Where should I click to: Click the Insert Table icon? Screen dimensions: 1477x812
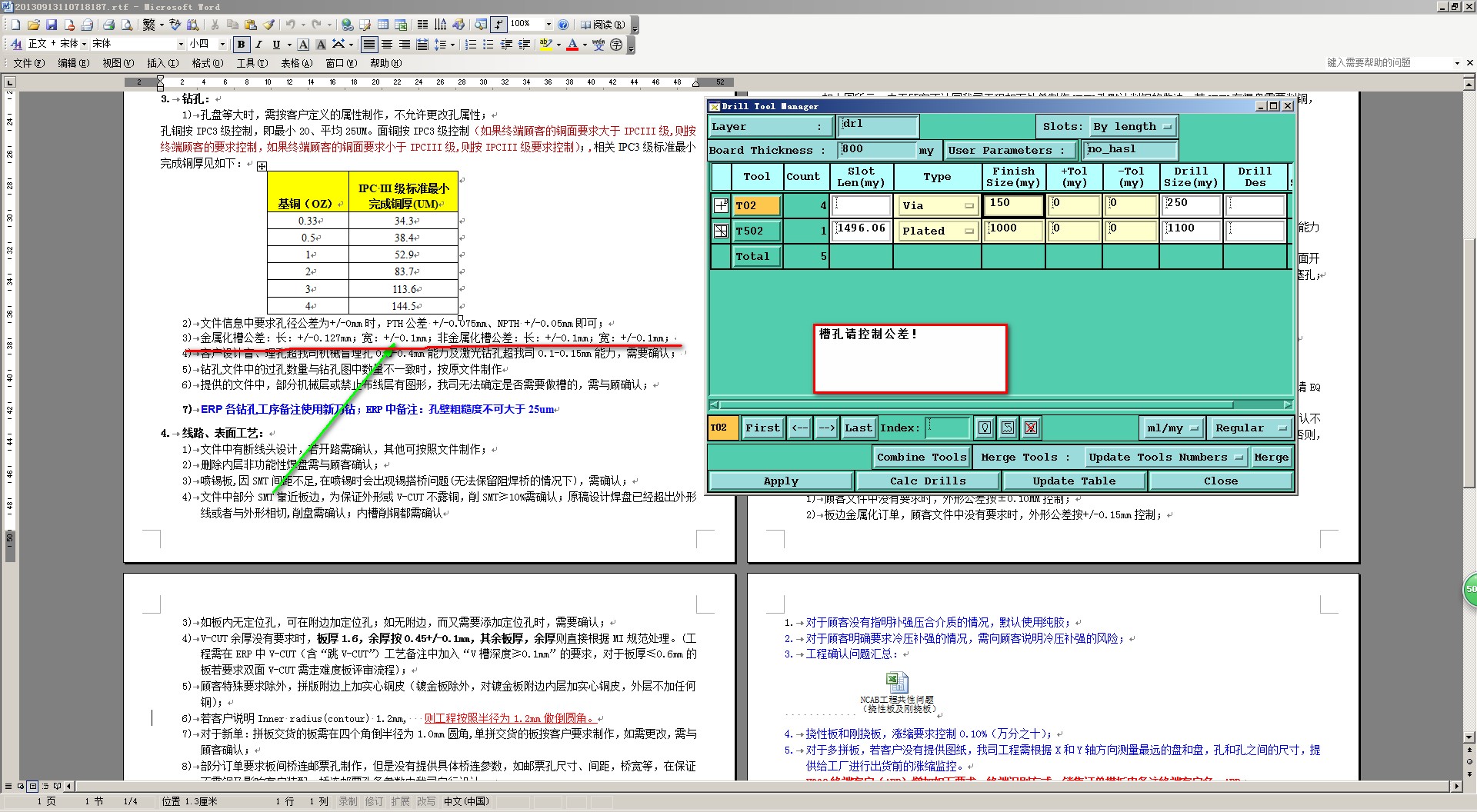tap(382, 25)
